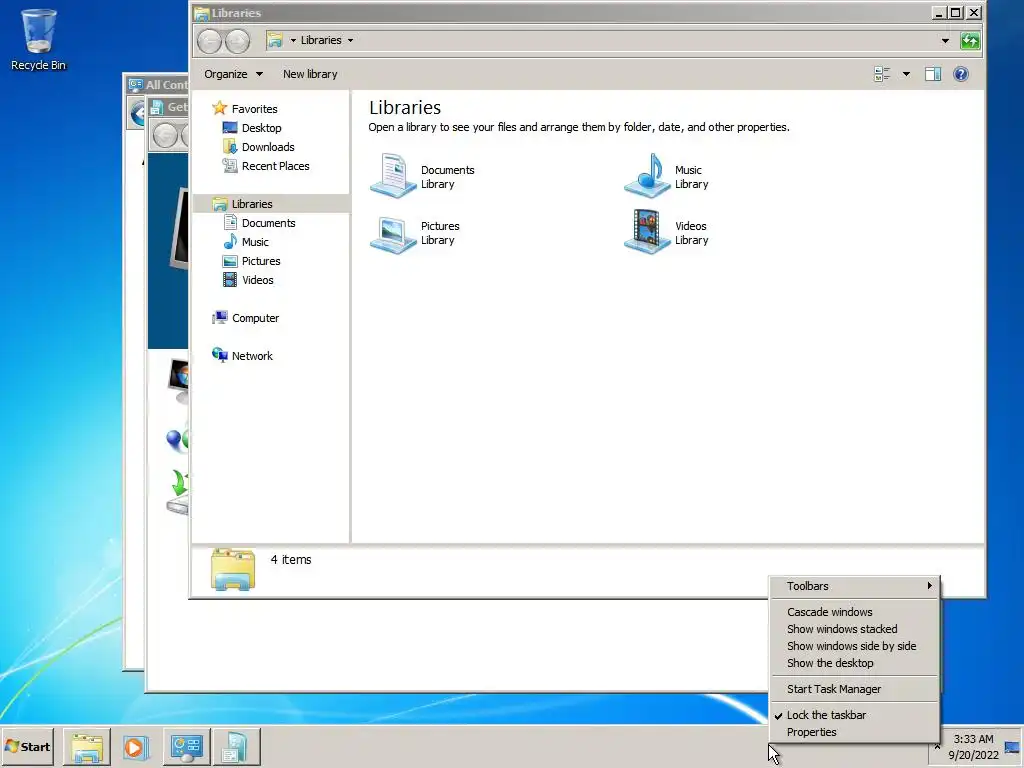Maximize the Libraries window
Screen dimensions: 1024x768
955,12
